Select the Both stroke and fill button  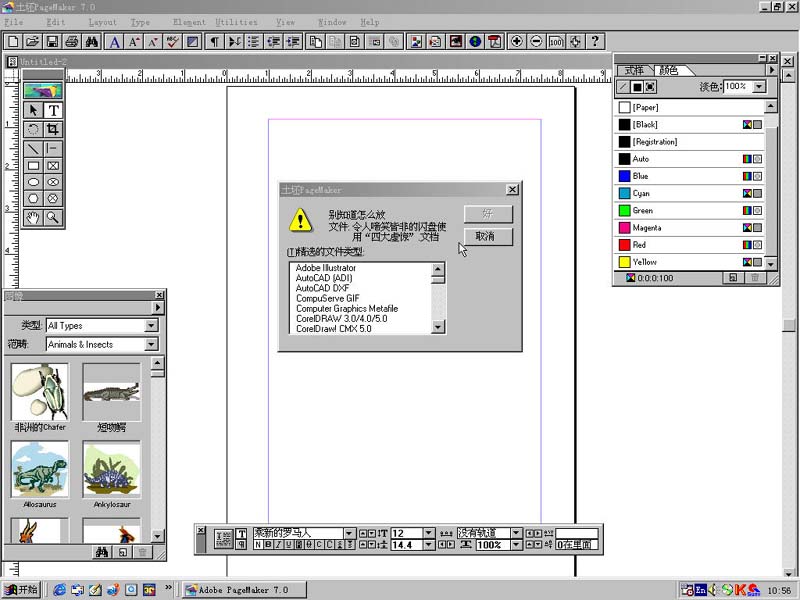coord(651,87)
